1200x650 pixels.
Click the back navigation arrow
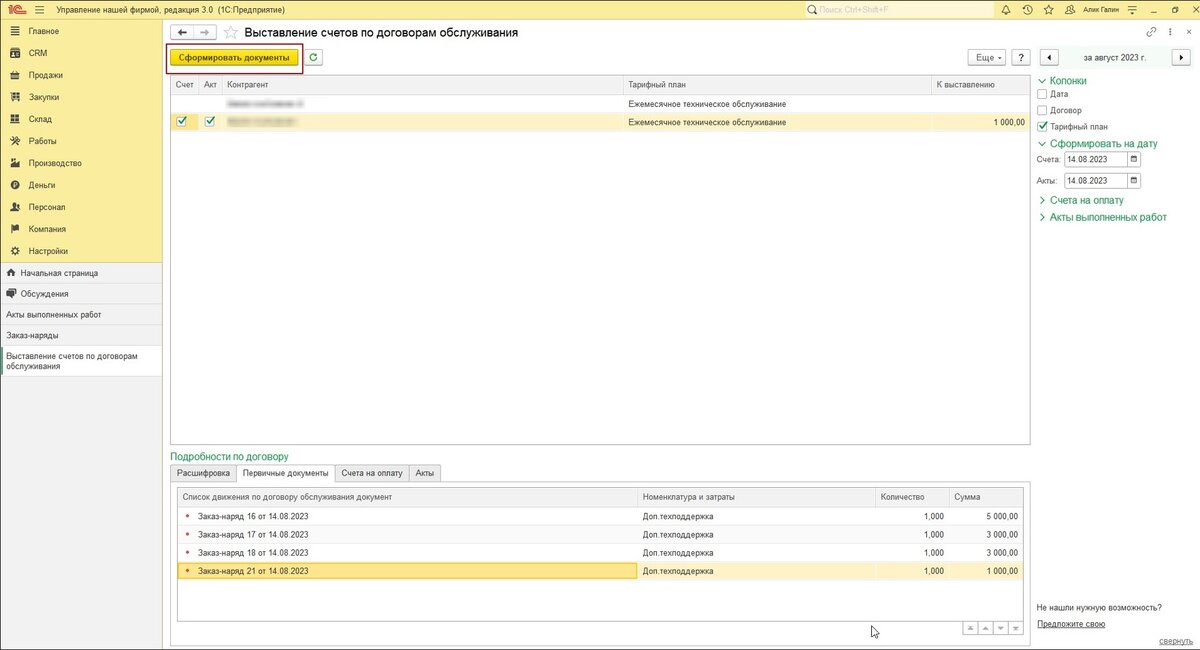click(x=182, y=33)
